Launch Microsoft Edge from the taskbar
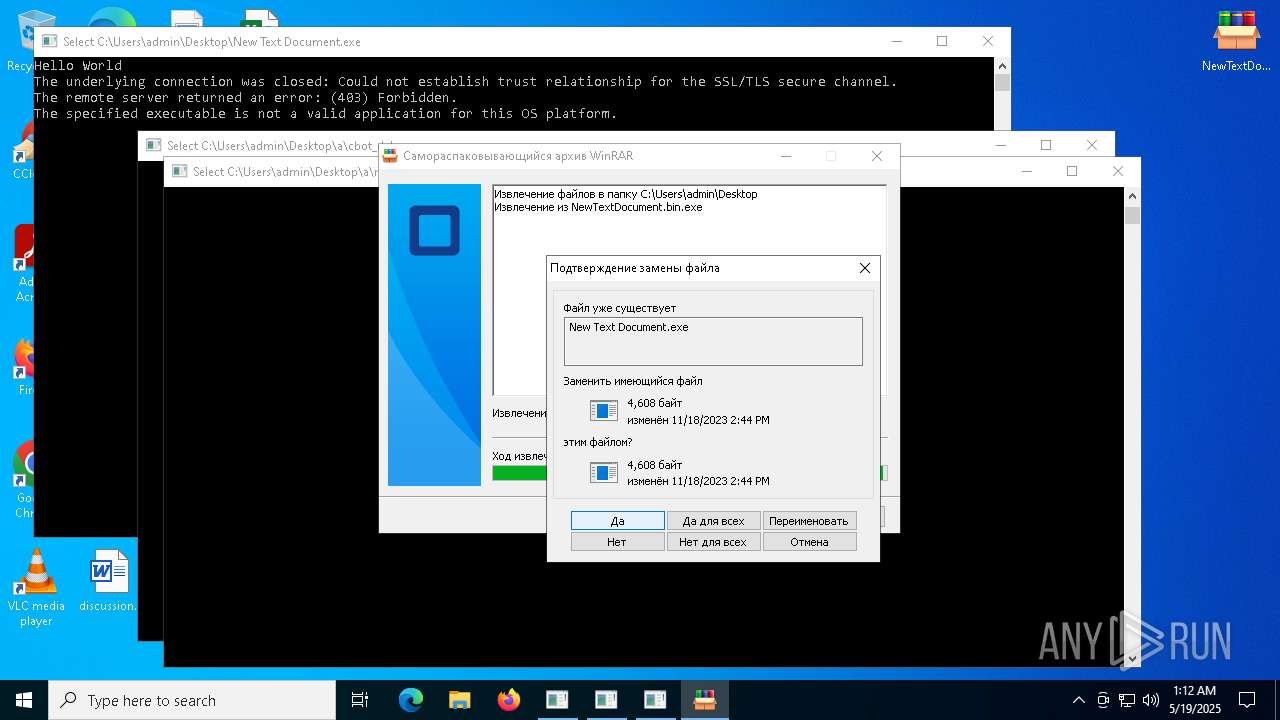Image resolution: width=1280 pixels, height=720 pixels. point(411,700)
